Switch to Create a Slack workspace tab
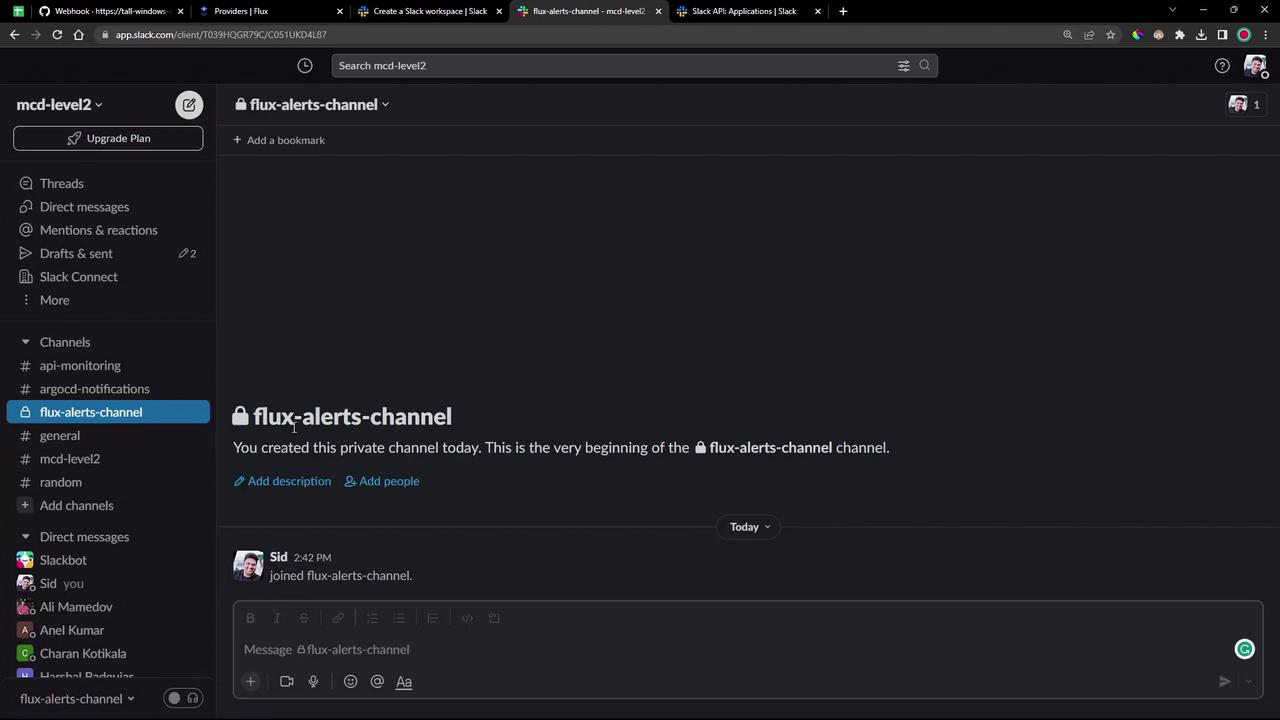Viewport: 1280px width, 720px height. pyautogui.click(x=429, y=11)
